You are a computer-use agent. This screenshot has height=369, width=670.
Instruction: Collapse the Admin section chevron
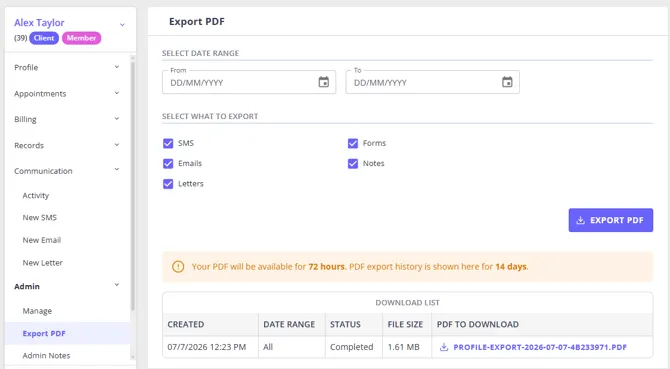tap(117, 285)
